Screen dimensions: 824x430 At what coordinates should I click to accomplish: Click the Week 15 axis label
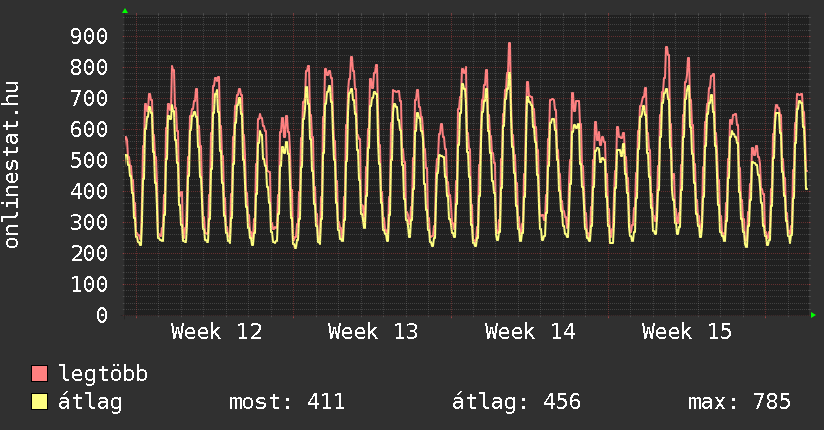tap(687, 331)
